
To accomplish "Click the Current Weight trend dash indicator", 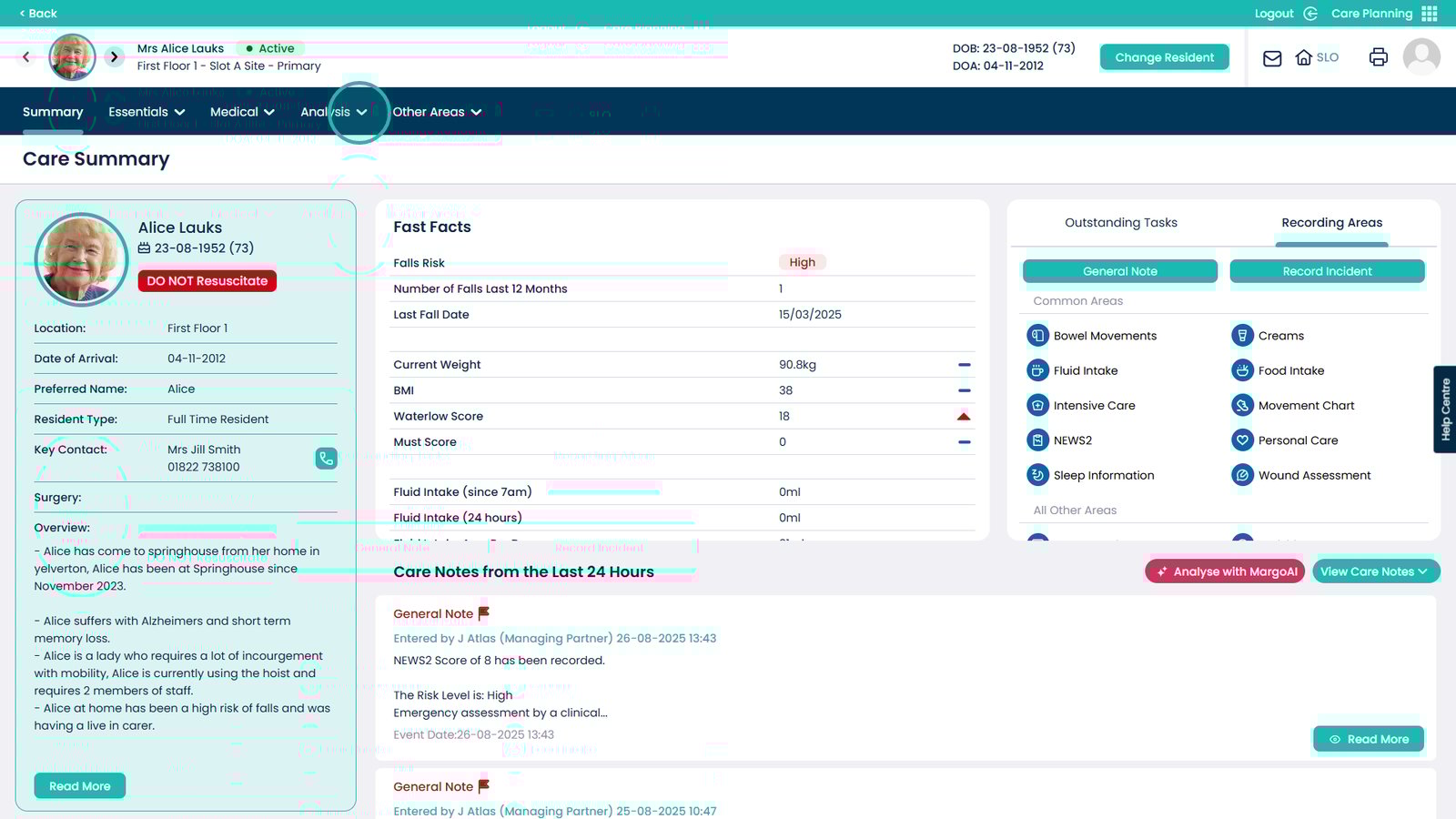I will point(965,365).
